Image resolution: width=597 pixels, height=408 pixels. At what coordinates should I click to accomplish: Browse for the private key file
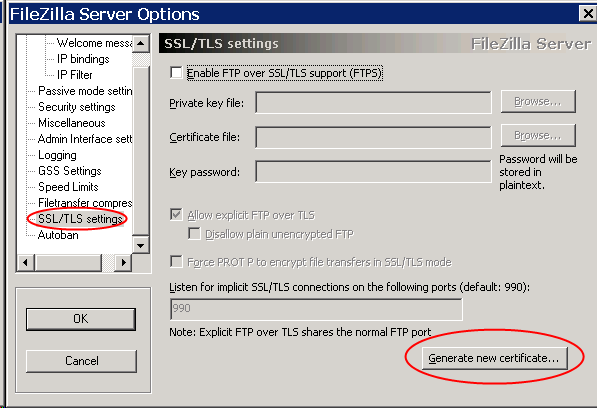coord(538,101)
